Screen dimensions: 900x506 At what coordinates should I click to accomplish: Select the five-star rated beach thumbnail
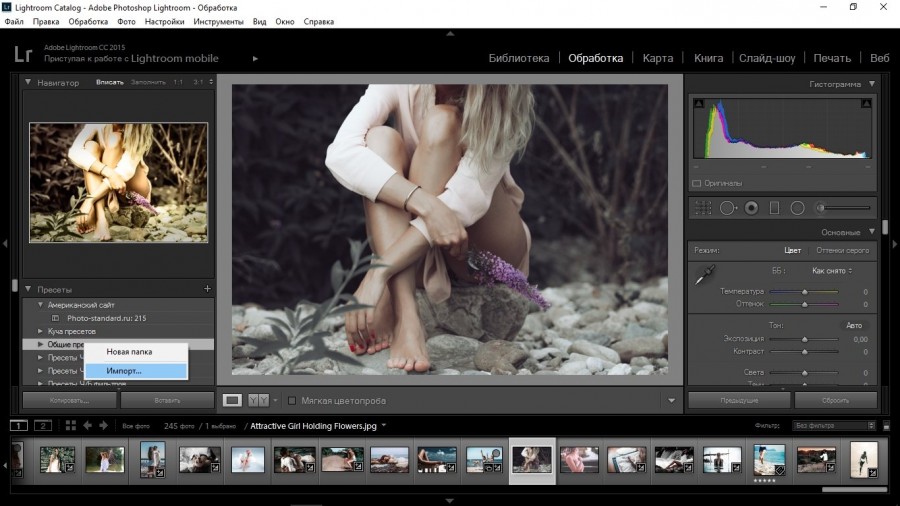tap(769, 460)
